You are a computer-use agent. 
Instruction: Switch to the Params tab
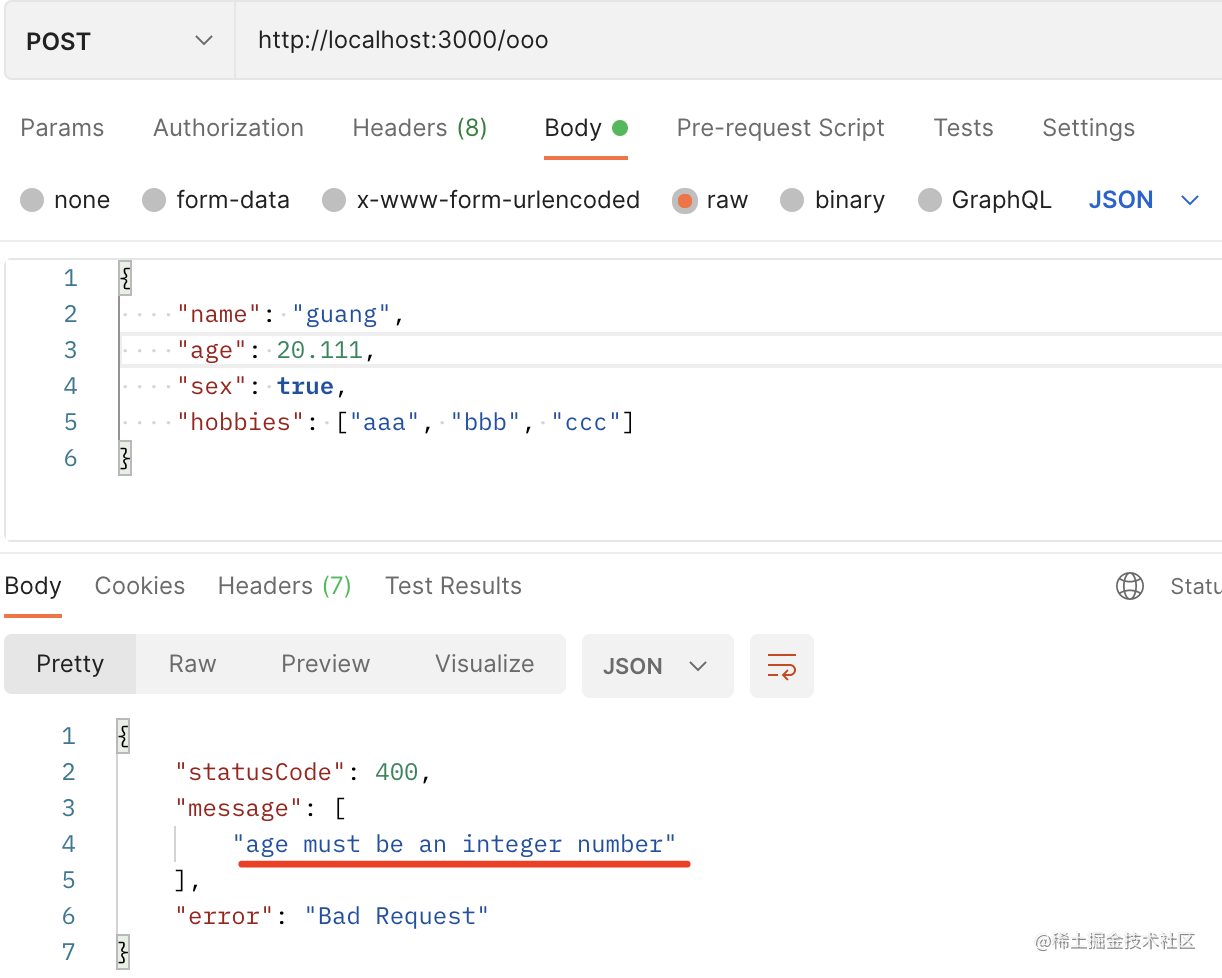tap(62, 128)
